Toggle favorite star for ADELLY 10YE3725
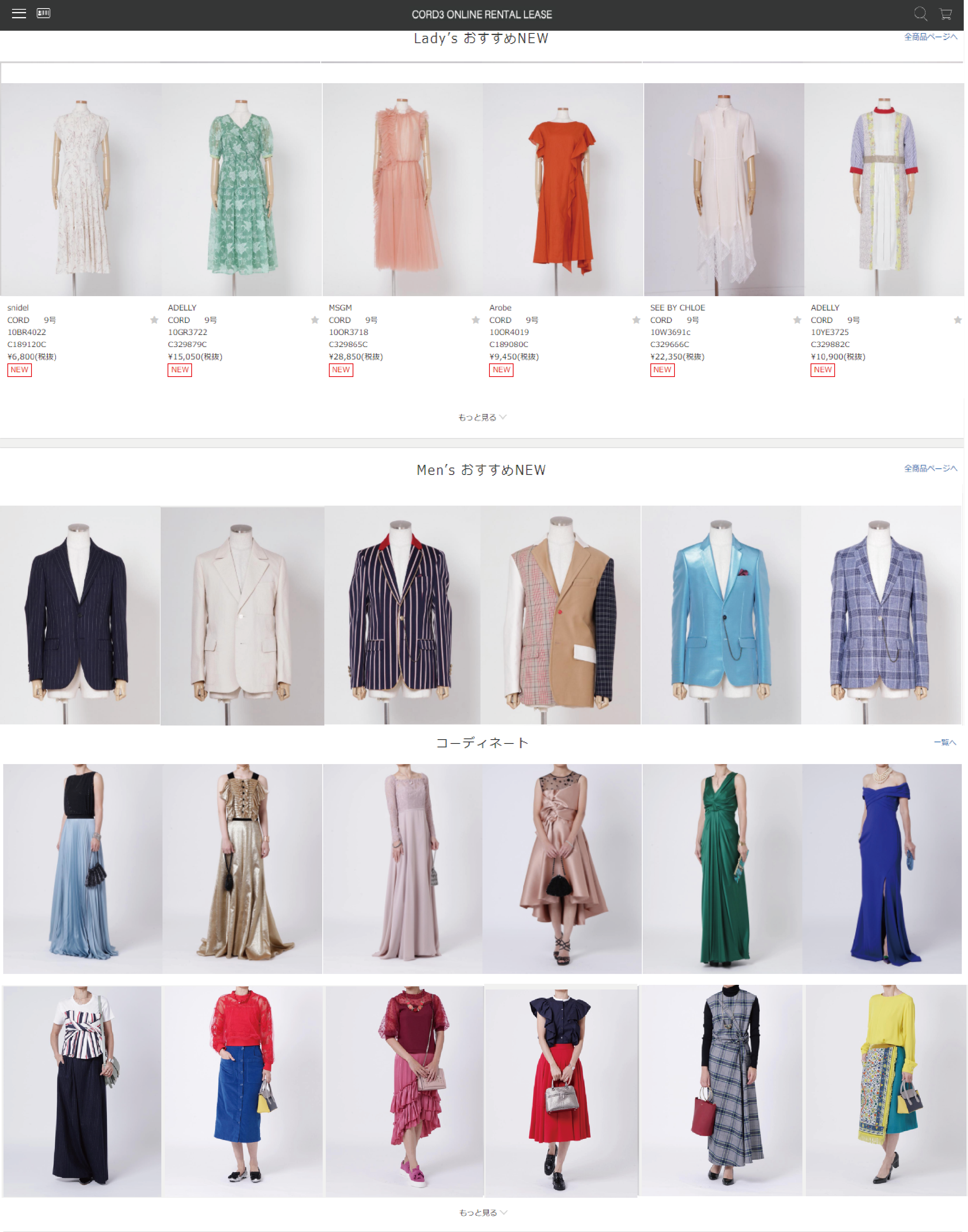This screenshot has width=968, height=1232. [x=958, y=320]
